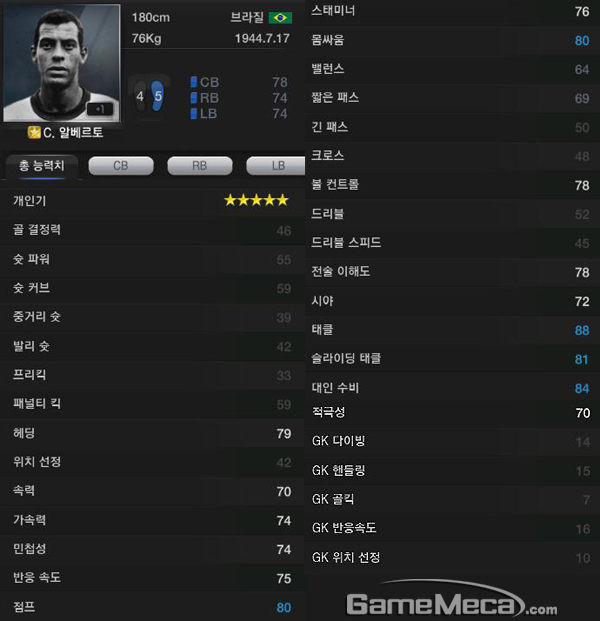This screenshot has height=621, width=600.
Task: Click the 점프 stat value 80
Action: 284,608
